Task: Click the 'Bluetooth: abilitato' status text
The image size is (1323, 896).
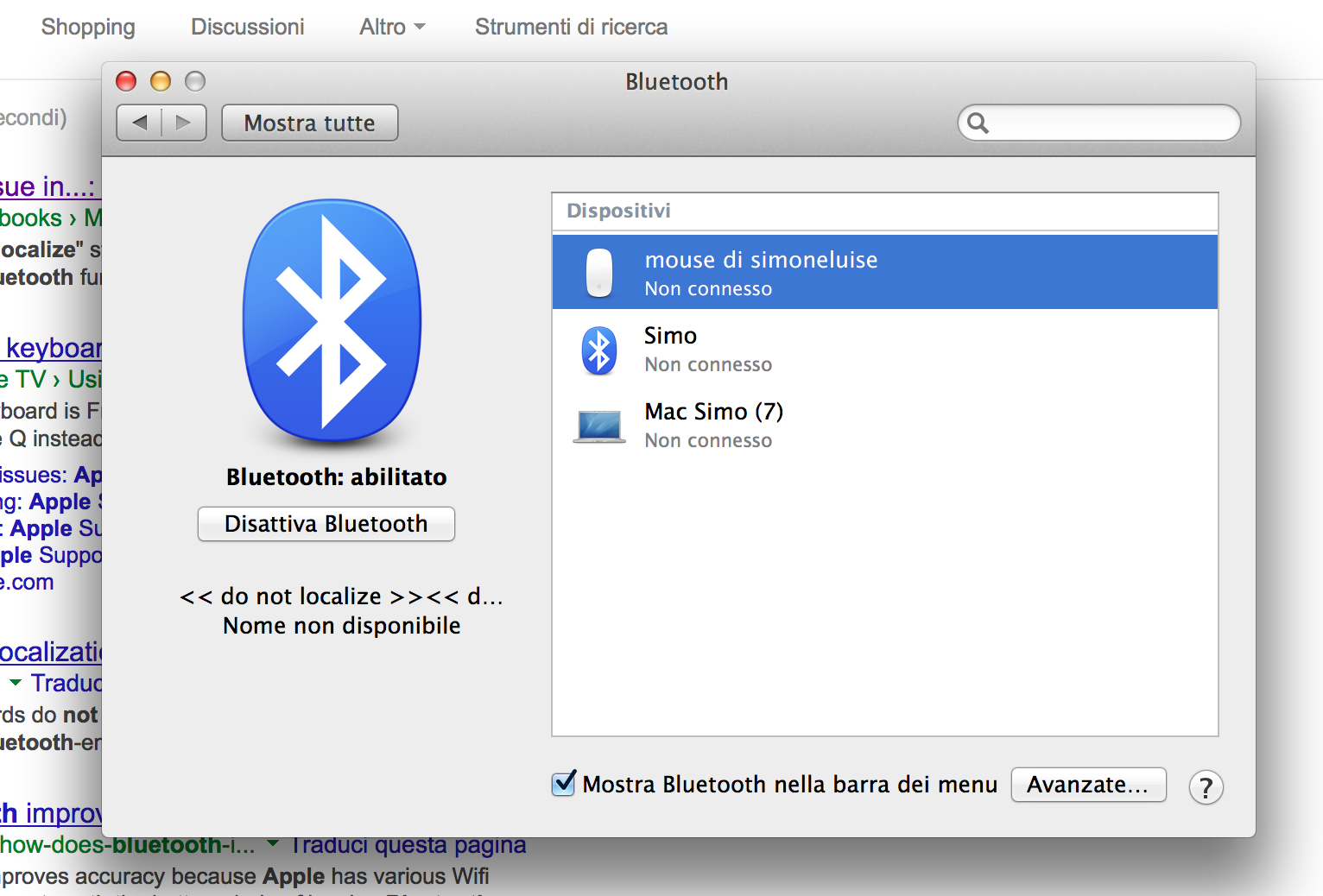Action: point(337,477)
